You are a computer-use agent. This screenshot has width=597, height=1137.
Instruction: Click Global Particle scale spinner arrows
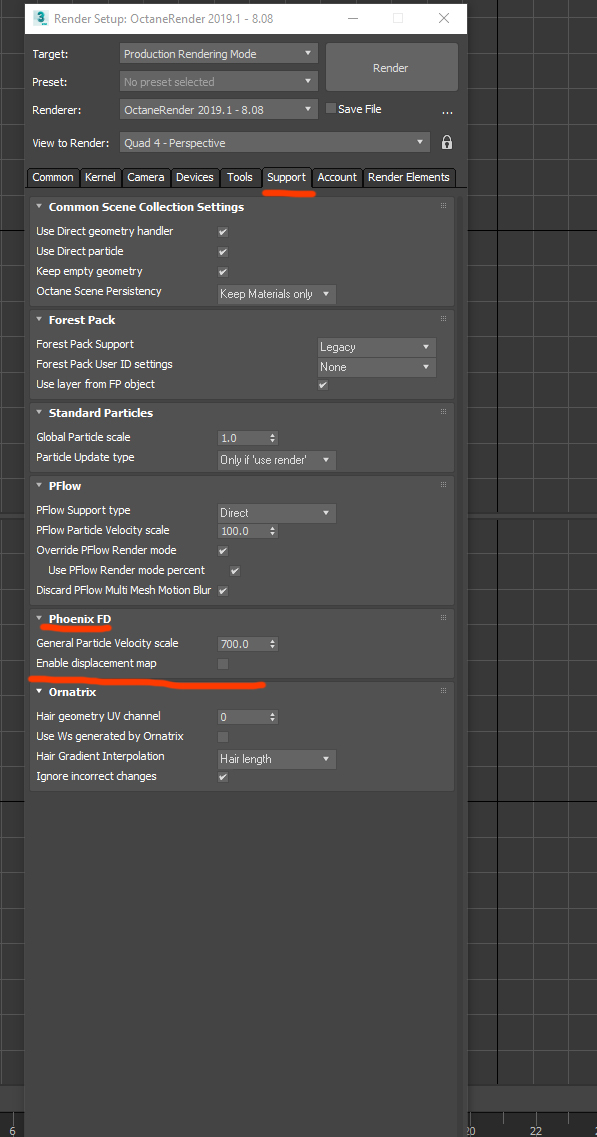pos(273,438)
